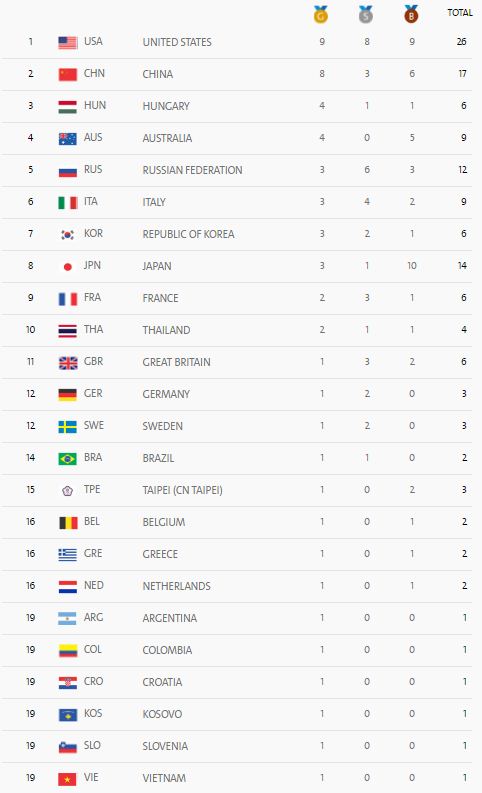The width and height of the screenshot is (482, 793).
Task: Click the Hungary flag icon
Action: coord(68,106)
